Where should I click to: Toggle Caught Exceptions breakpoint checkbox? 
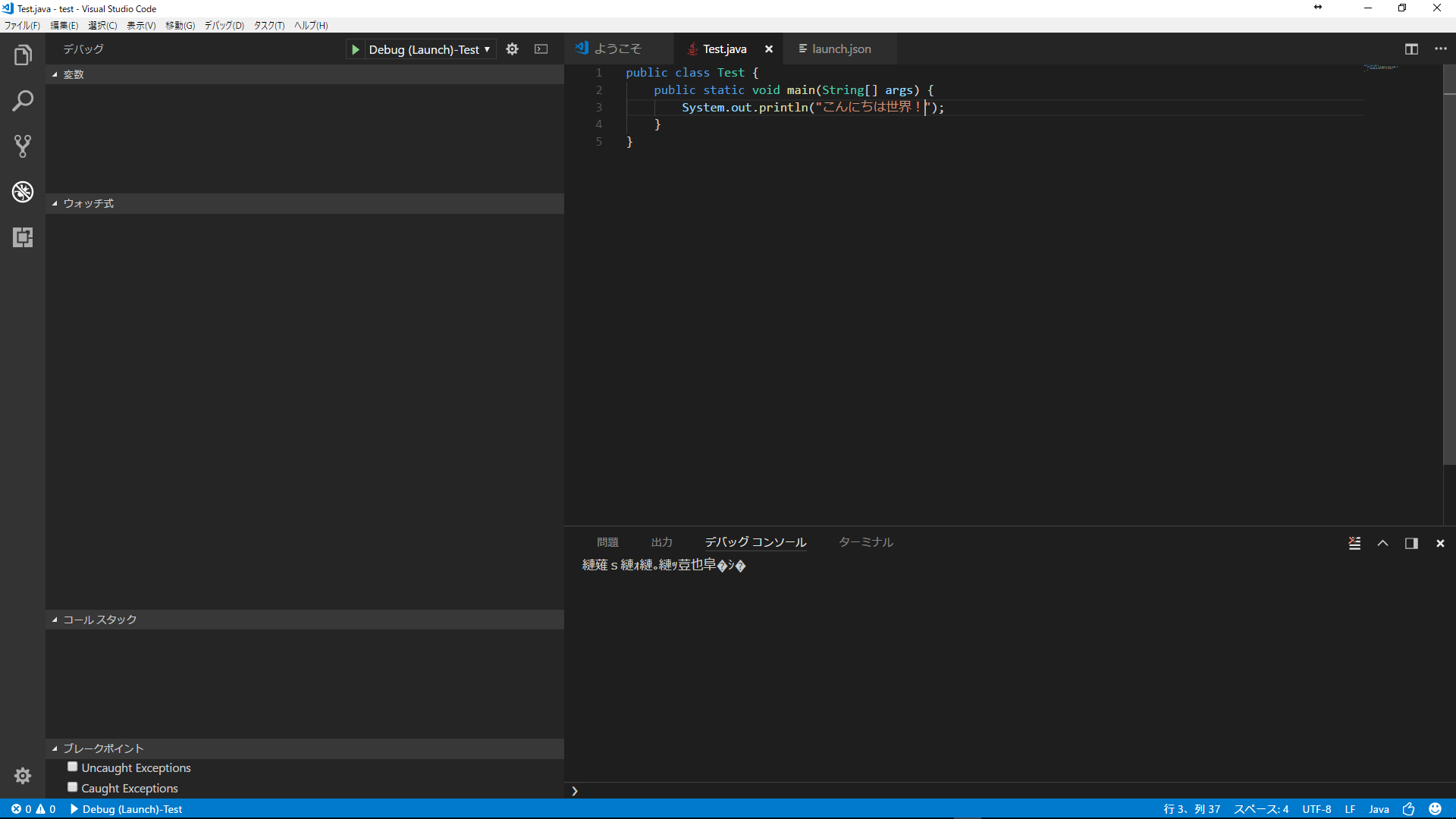pos(73,787)
